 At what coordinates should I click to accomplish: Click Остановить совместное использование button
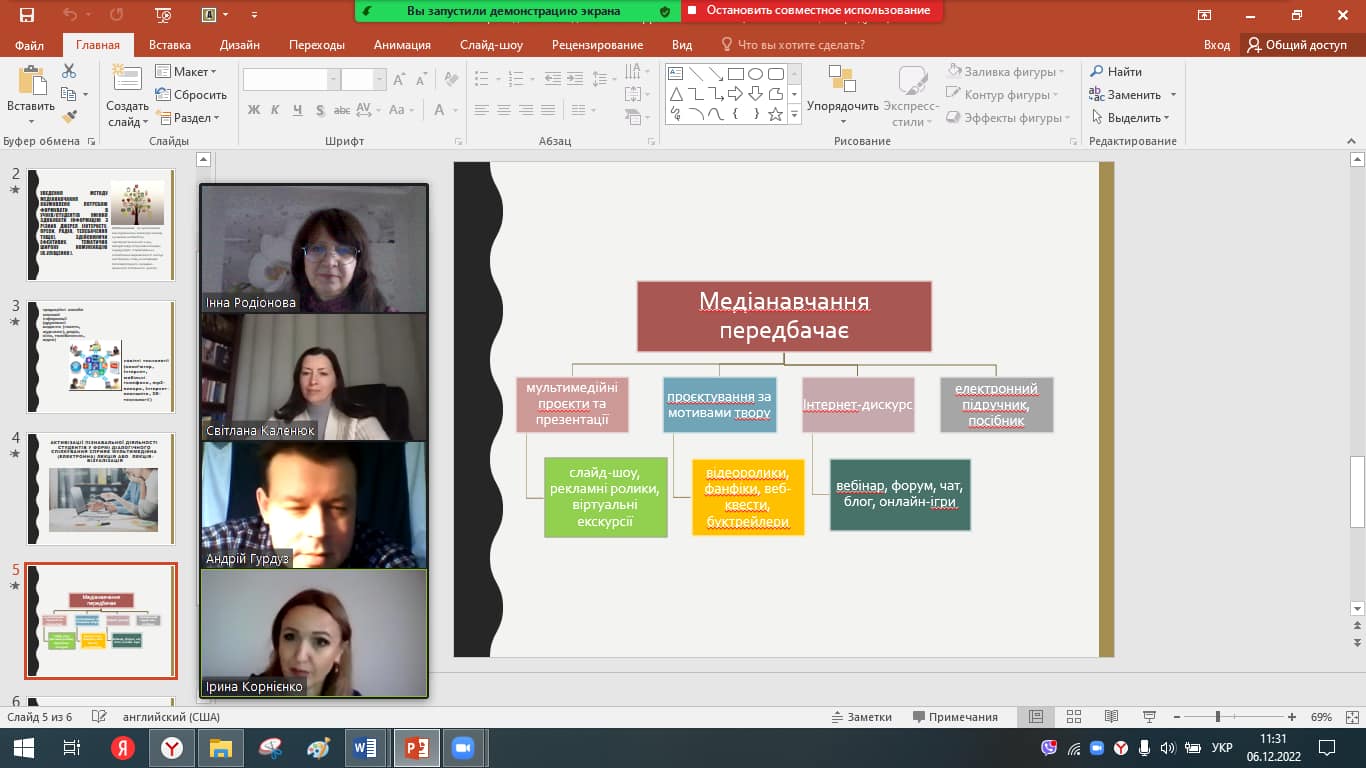pyautogui.click(x=811, y=11)
